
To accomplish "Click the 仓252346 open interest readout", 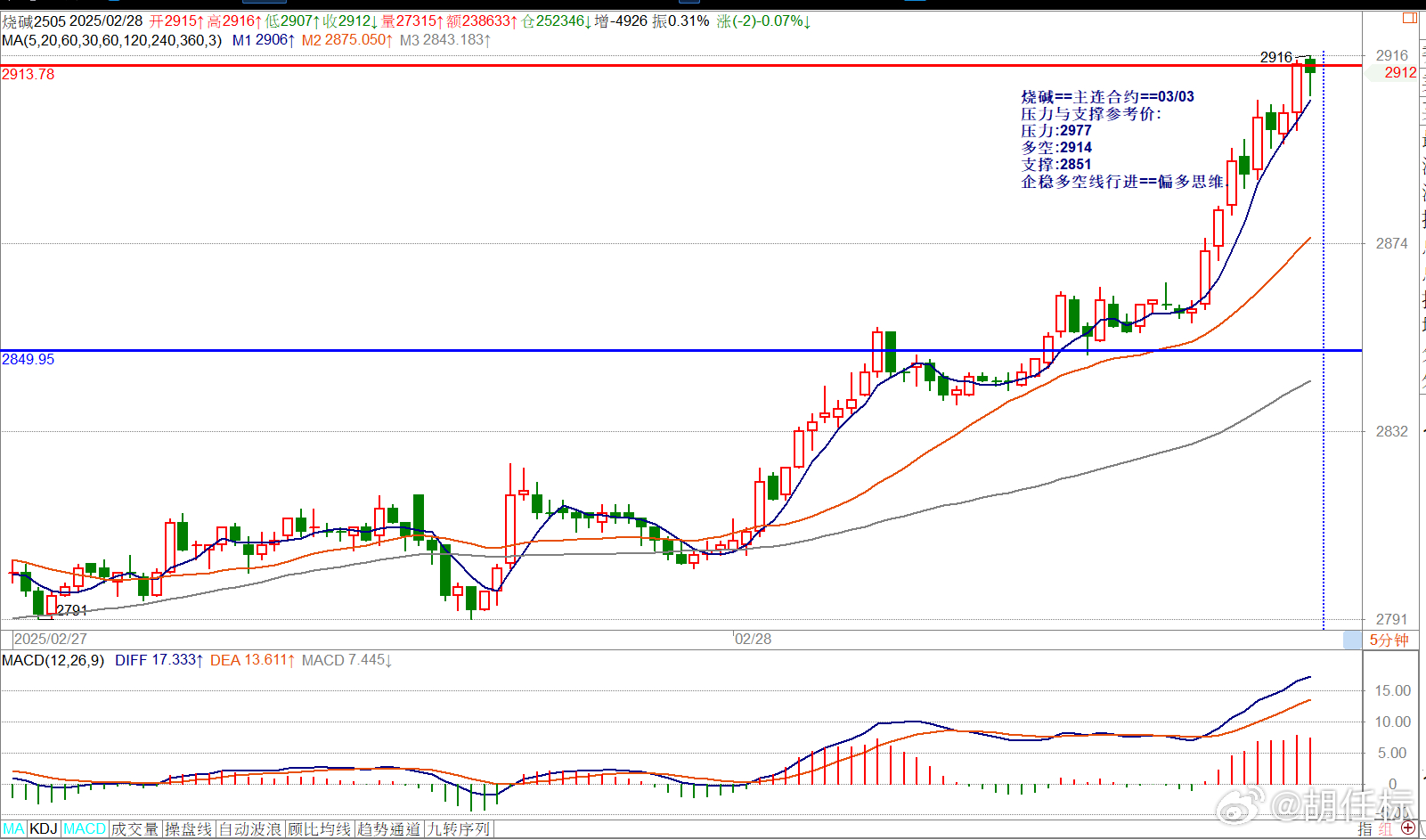I will tap(557, 20).
